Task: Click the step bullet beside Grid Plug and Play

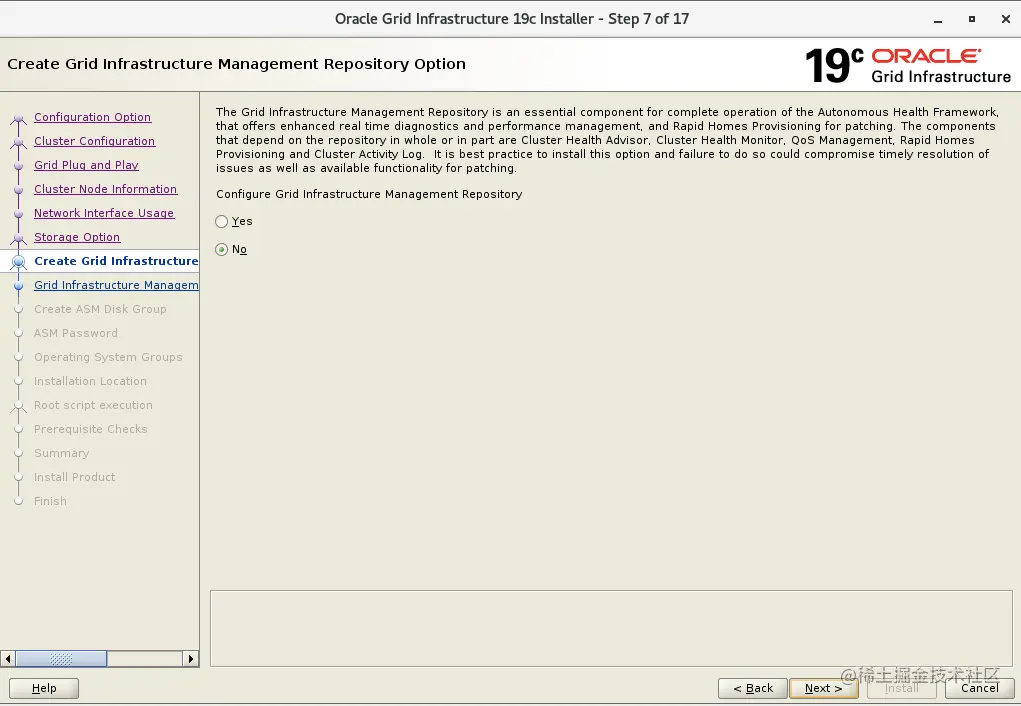Action: click(19, 166)
